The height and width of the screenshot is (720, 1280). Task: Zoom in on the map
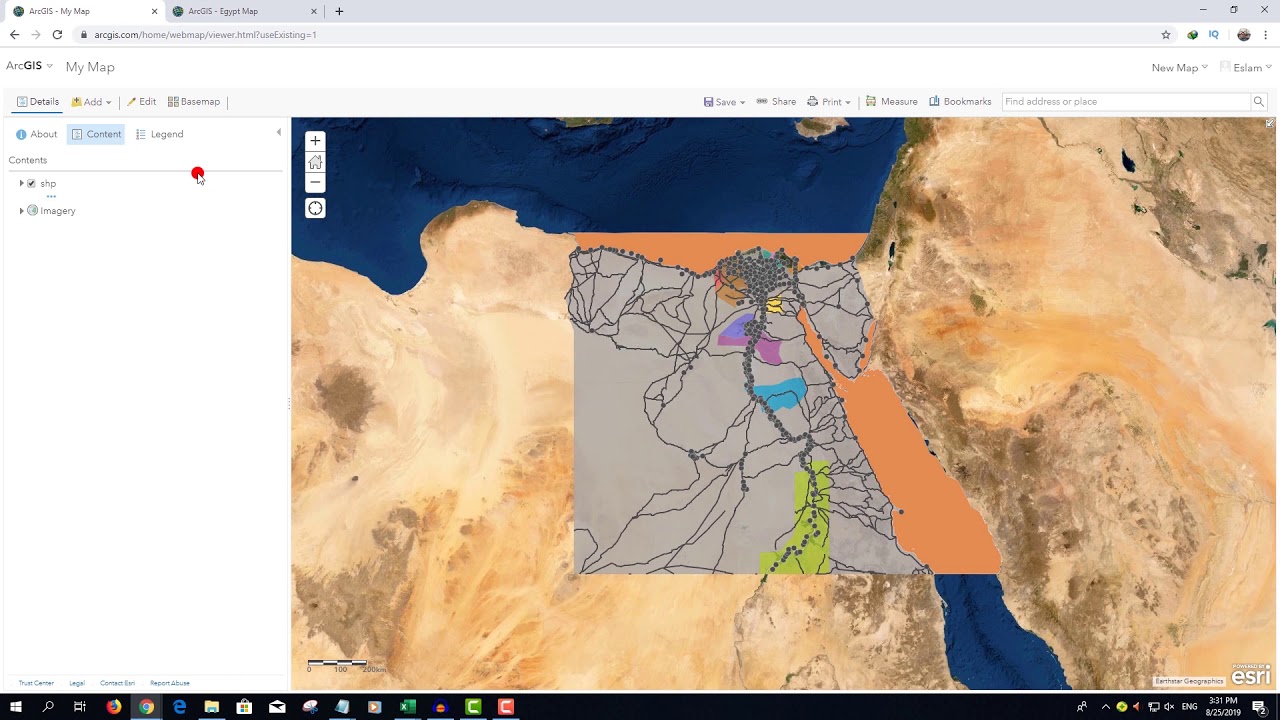pyautogui.click(x=315, y=141)
